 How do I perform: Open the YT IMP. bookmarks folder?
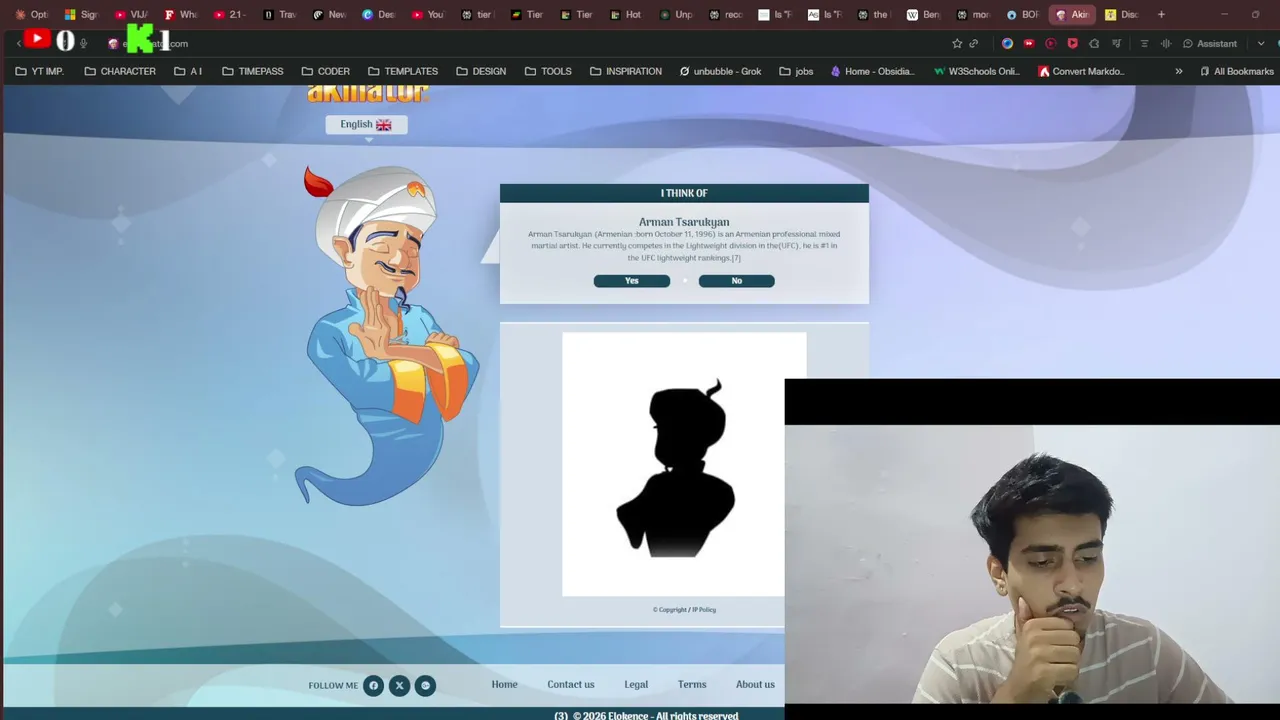(x=40, y=71)
